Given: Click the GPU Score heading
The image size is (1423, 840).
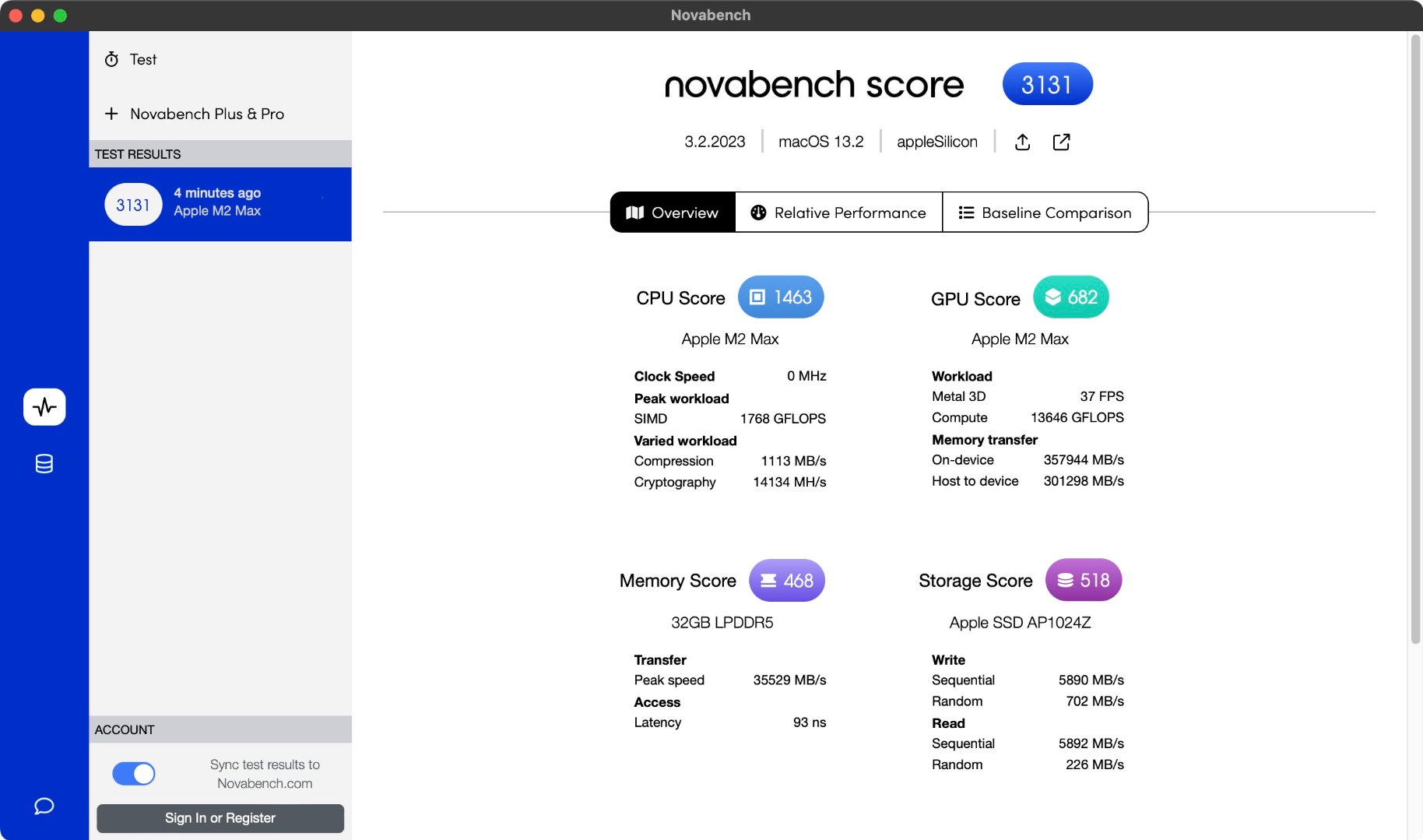Looking at the screenshot, I should point(975,299).
